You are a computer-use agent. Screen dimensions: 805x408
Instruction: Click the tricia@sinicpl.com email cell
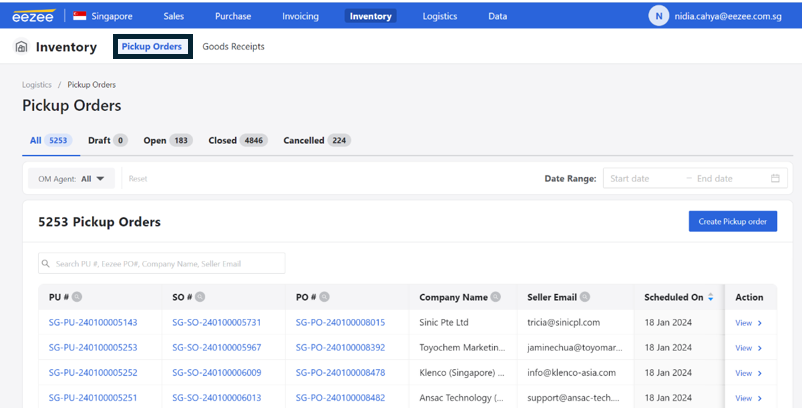563,322
